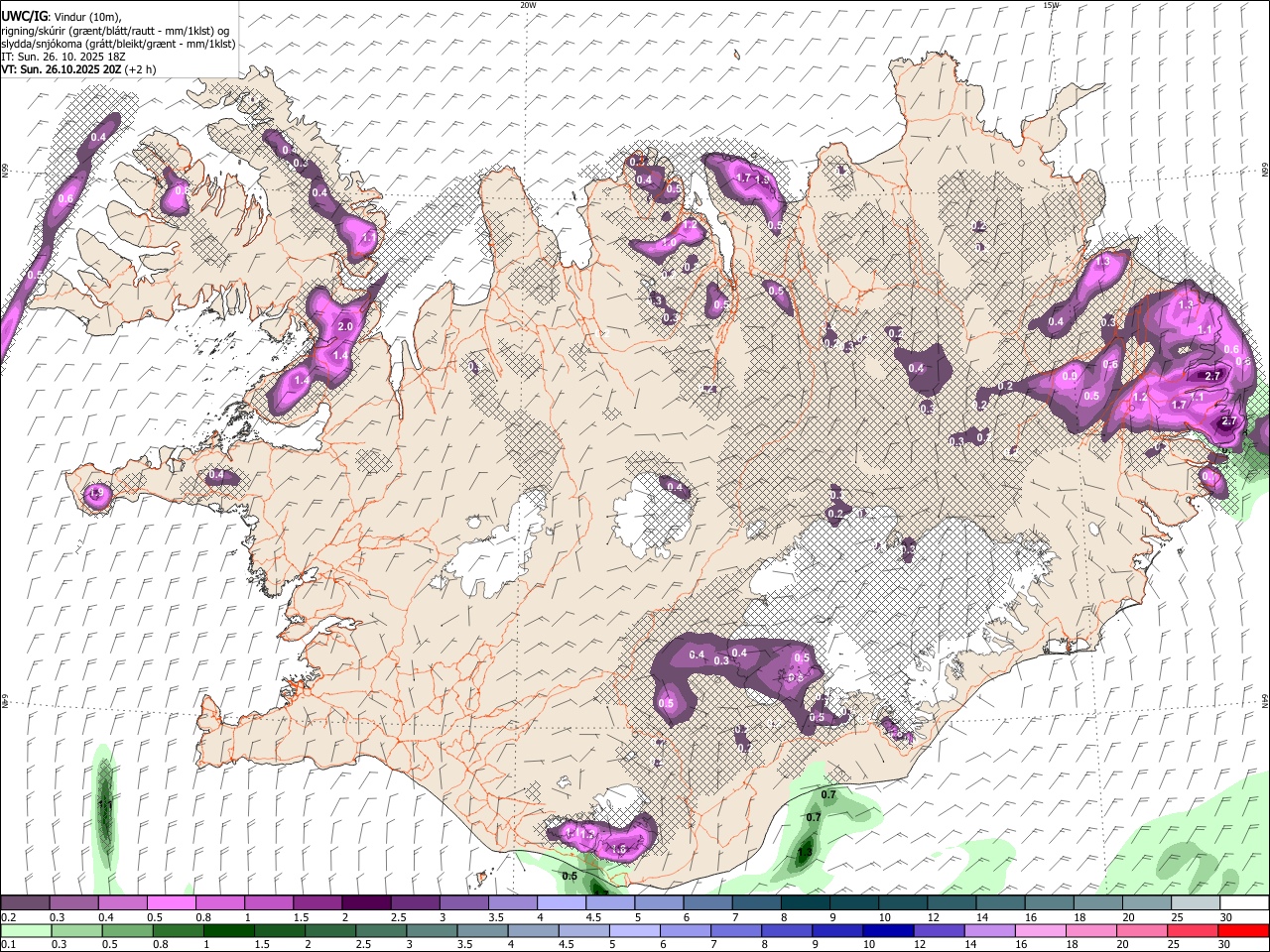This screenshot has width=1270, height=952.
Task: Pick the purple 12–14 lower swatch
Action: point(939,930)
